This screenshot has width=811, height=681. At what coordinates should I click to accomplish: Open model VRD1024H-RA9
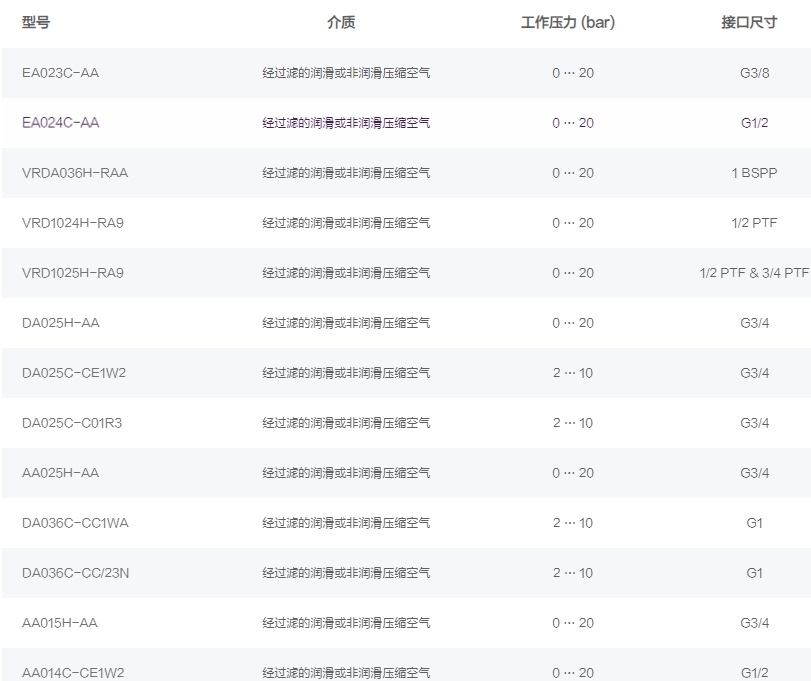72,223
